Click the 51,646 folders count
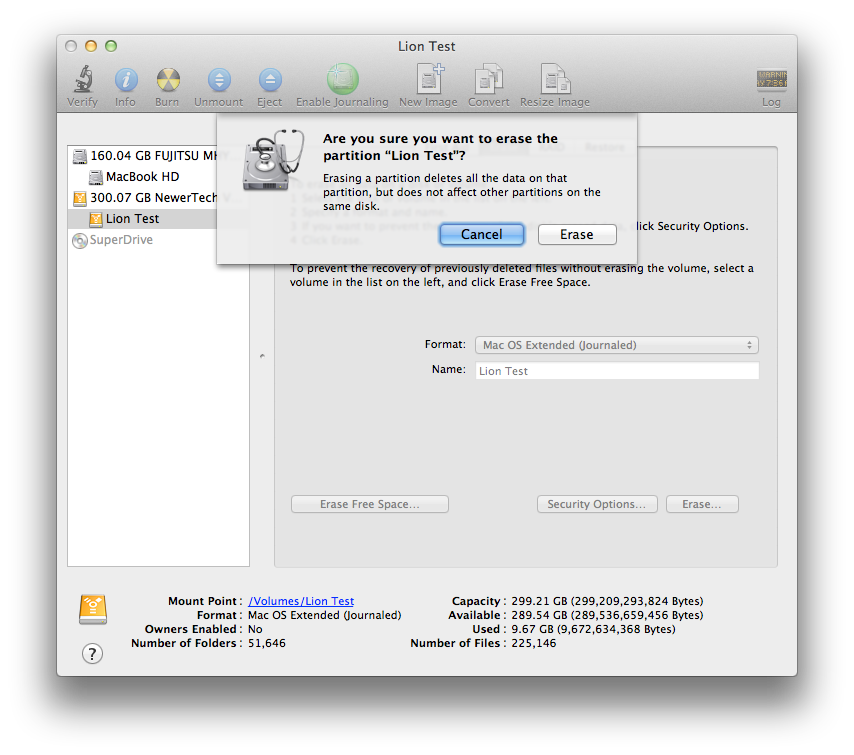The image size is (854, 755). click(x=267, y=643)
